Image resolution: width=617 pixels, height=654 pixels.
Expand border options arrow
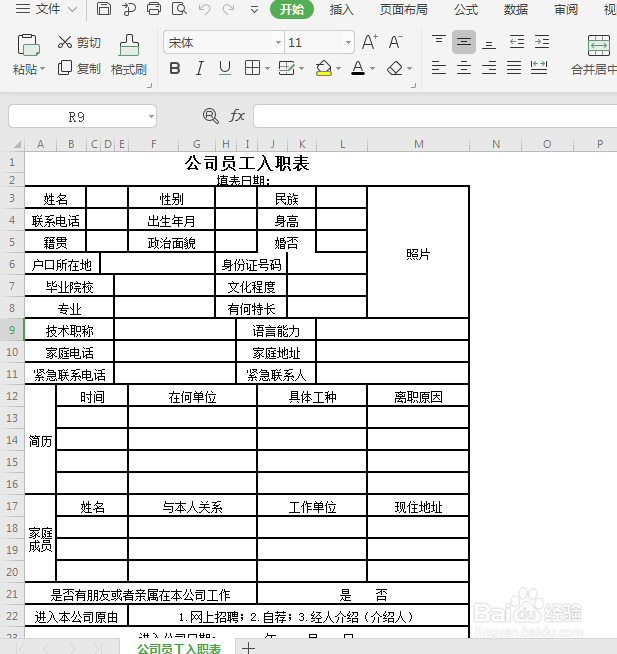267,68
